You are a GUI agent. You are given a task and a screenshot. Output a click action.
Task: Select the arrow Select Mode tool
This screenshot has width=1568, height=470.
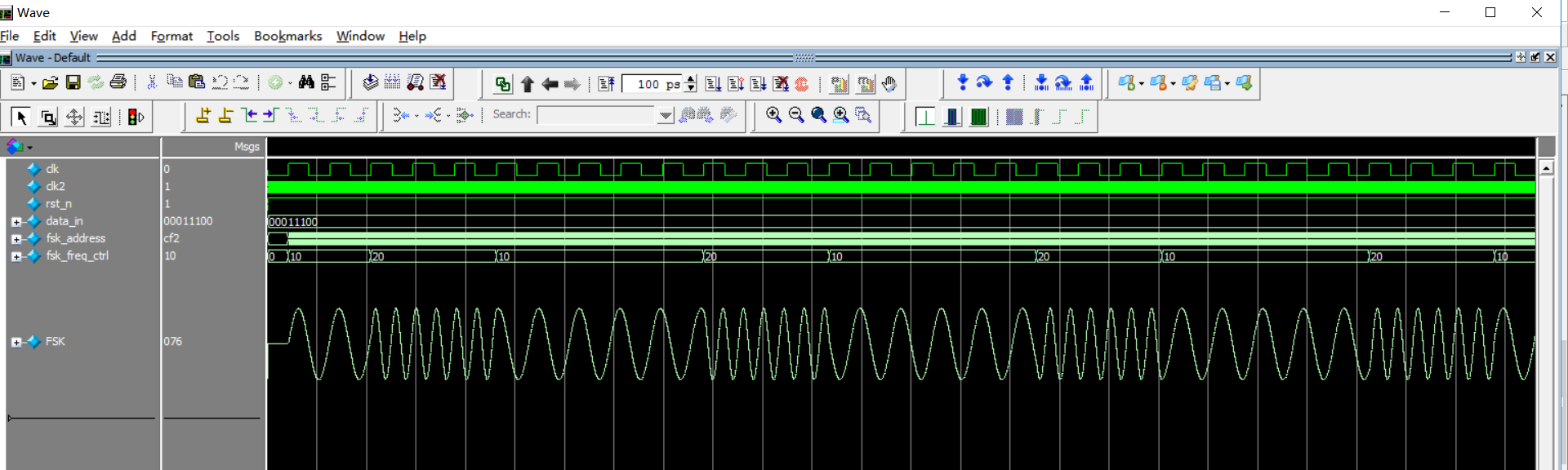[21, 117]
